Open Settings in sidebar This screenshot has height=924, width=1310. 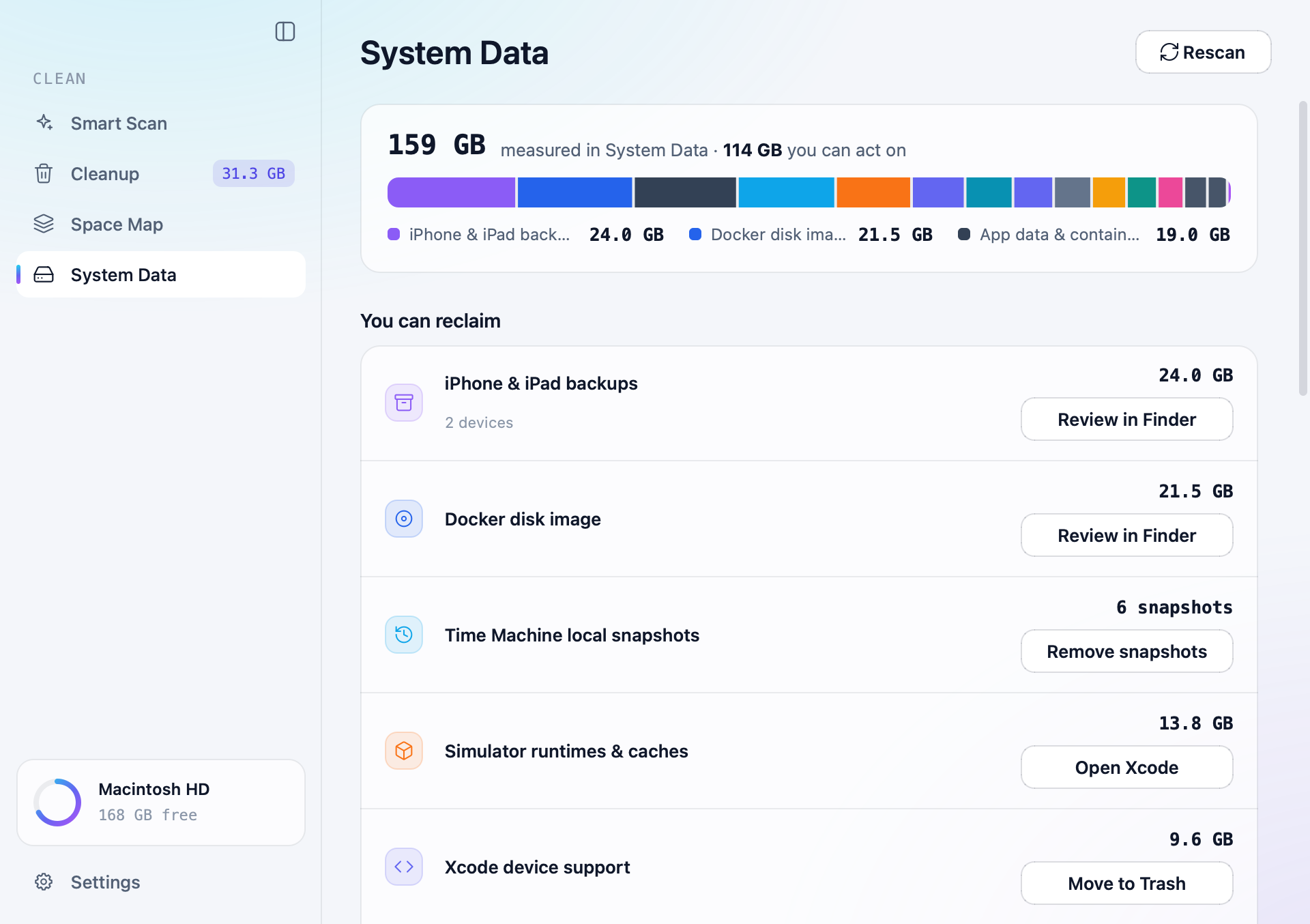161,882
